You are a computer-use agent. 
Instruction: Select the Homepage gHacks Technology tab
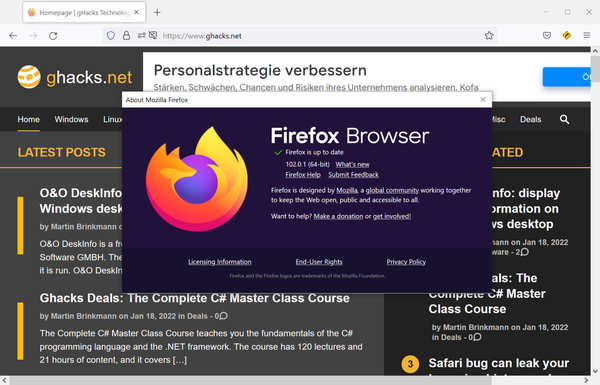[x=84, y=12]
